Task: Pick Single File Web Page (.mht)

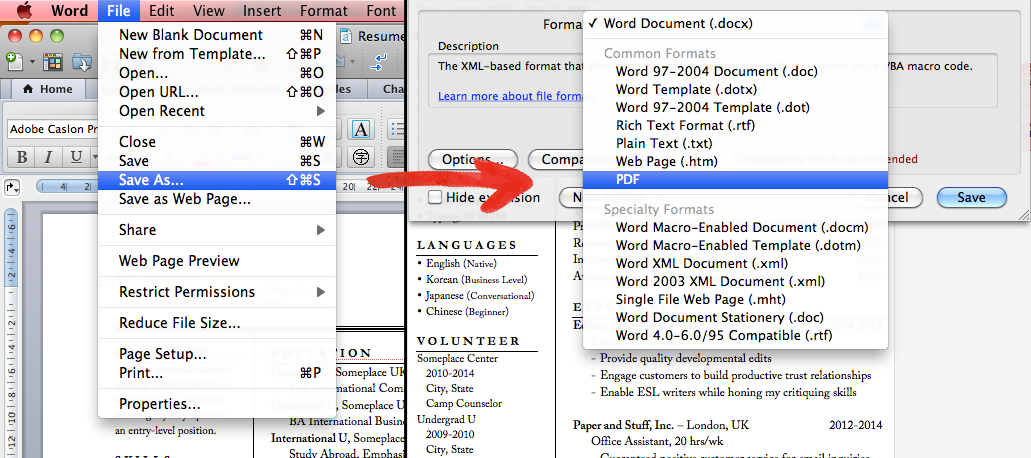Action: 735,300
